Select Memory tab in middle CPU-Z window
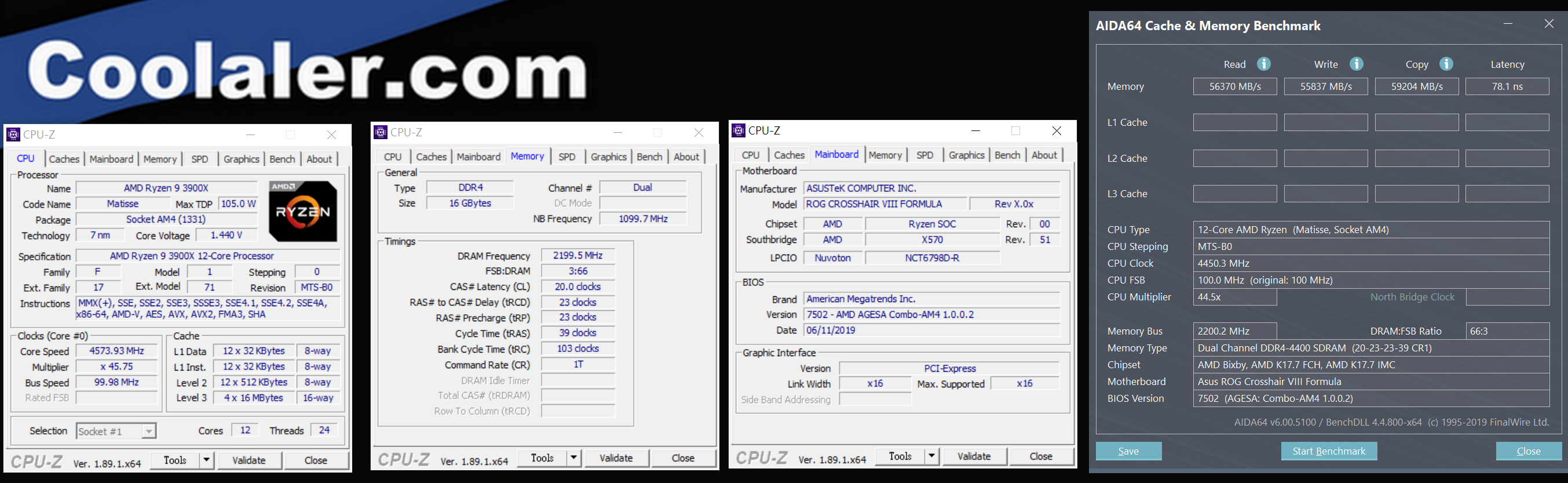The width and height of the screenshot is (1568, 483). click(527, 156)
